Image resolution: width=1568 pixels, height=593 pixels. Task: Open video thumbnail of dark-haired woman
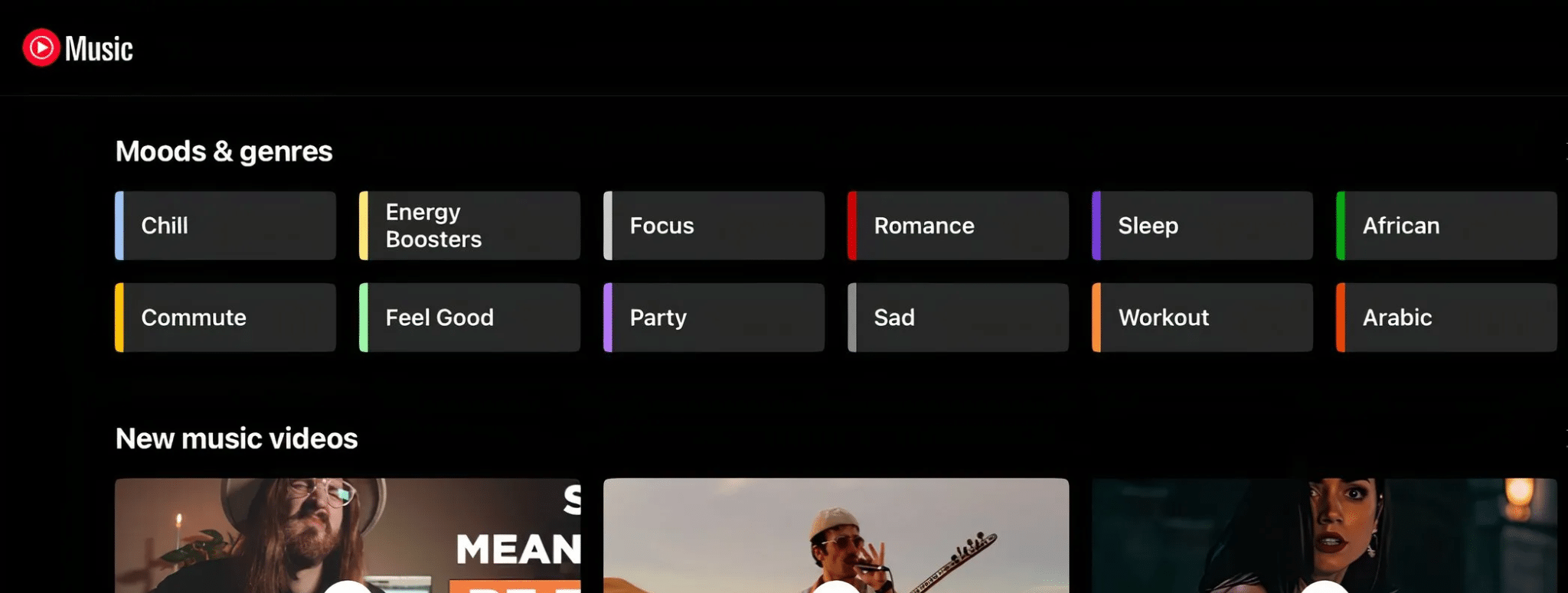click(1325, 536)
